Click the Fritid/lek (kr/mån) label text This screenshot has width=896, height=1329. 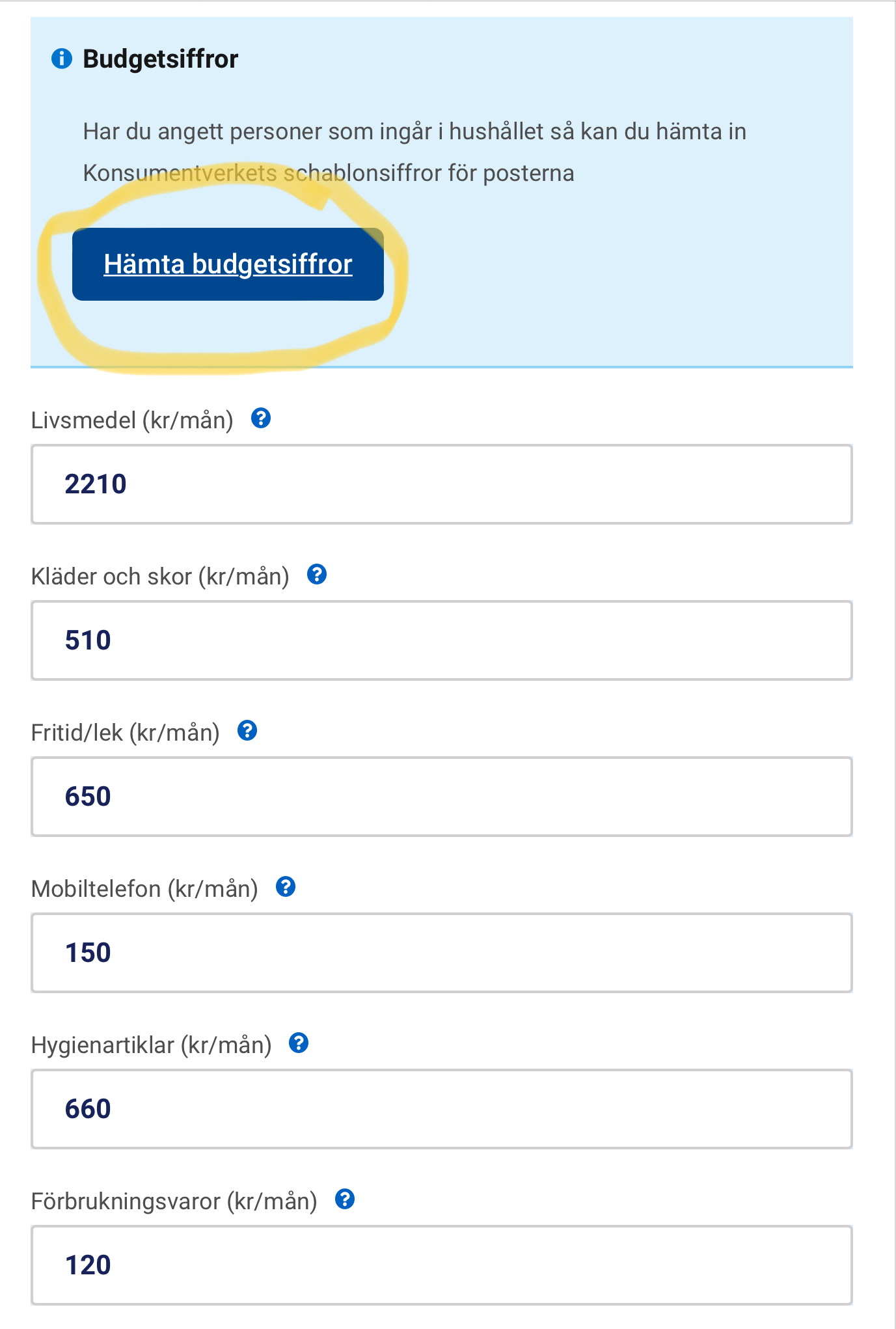tap(126, 733)
